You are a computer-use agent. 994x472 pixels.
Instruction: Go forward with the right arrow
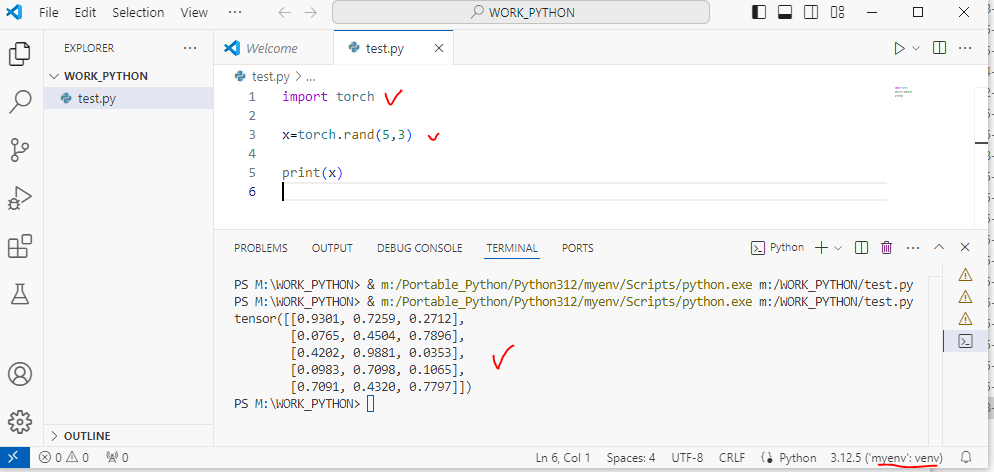point(311,12)
